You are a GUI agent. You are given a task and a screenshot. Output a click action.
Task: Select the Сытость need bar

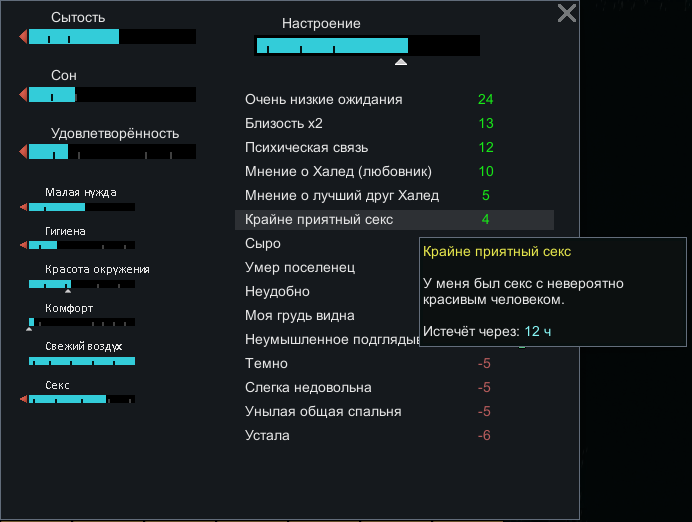112,37
